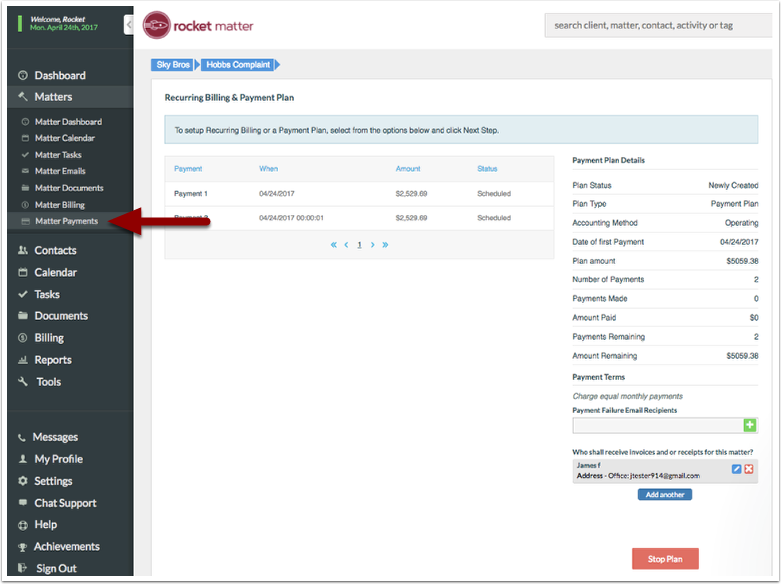The width and height of the screenshot is (781, 584).
Task: Go to first page of payments
Action: click(x=334, y=245)
